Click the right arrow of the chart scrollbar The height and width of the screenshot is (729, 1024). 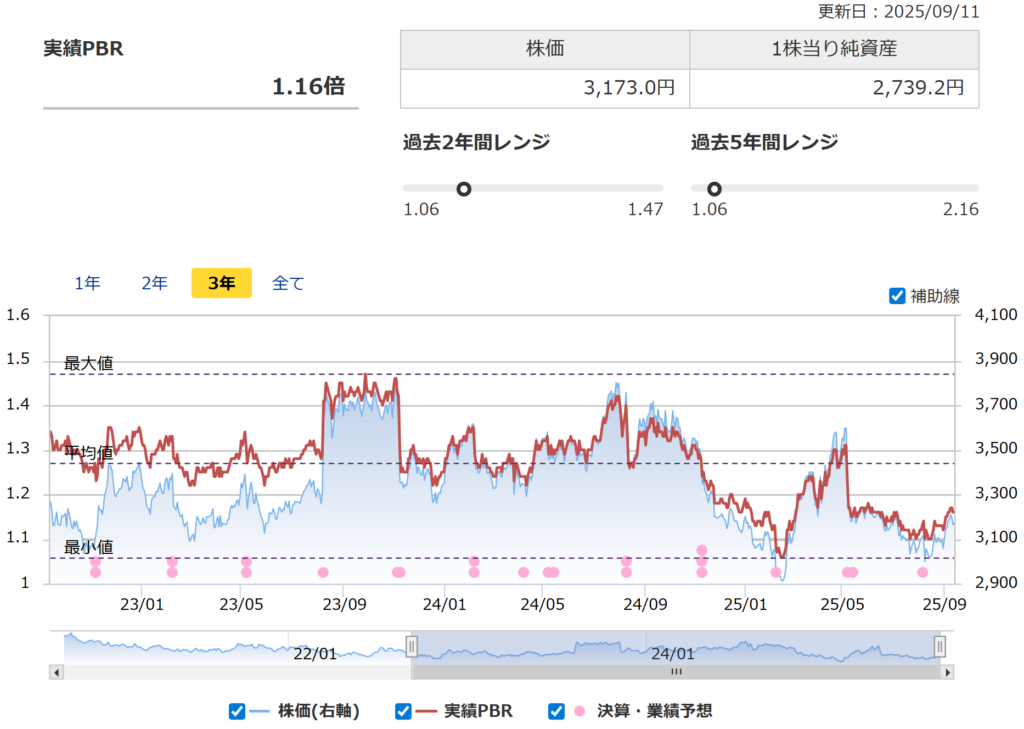coord(946,672)
